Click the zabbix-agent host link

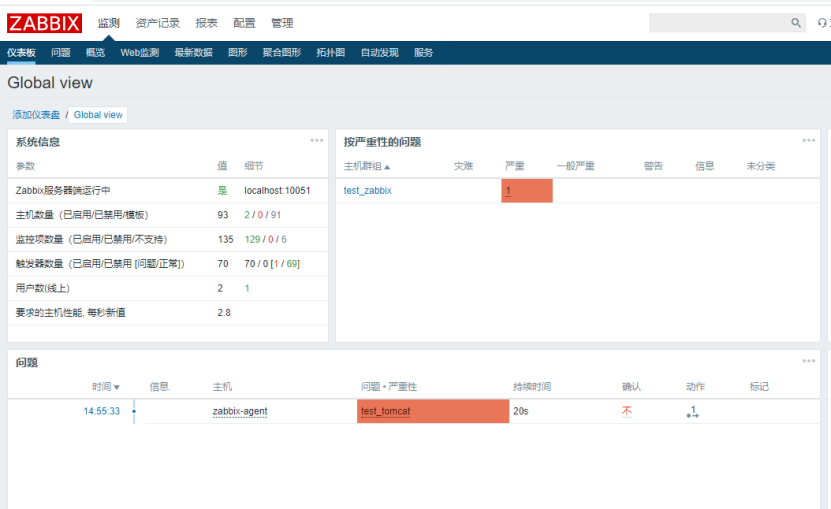click(x=240, y=411)
